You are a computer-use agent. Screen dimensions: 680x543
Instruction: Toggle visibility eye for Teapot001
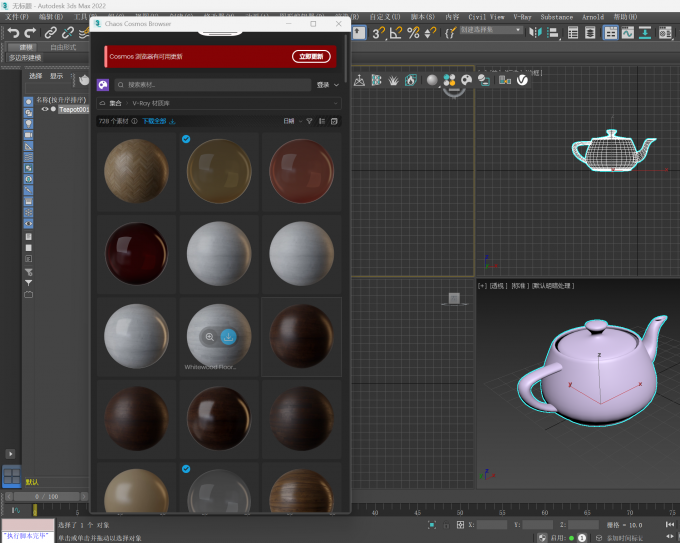[45, 109]
